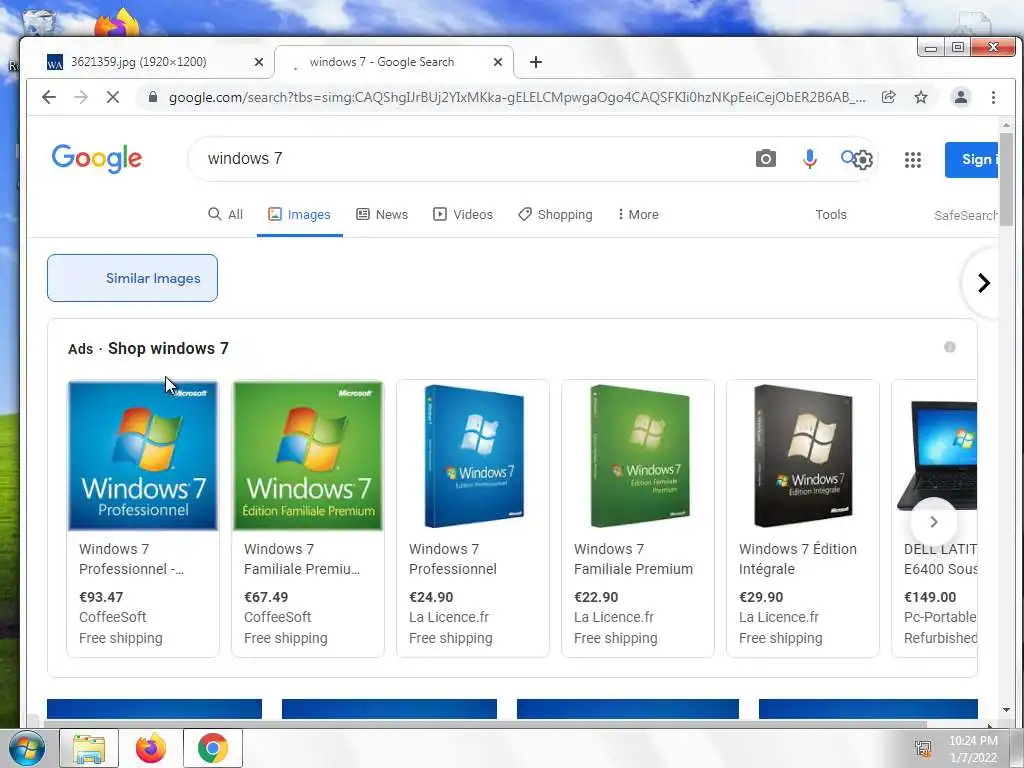Close the 3621359.jpg tab

click(x=259, y=62)
